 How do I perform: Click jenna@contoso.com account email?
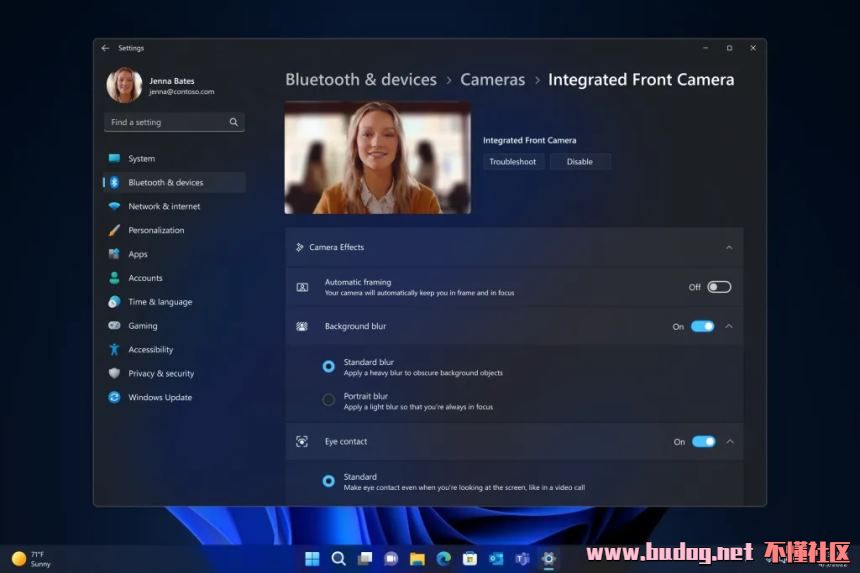click(x=182, y=92)
